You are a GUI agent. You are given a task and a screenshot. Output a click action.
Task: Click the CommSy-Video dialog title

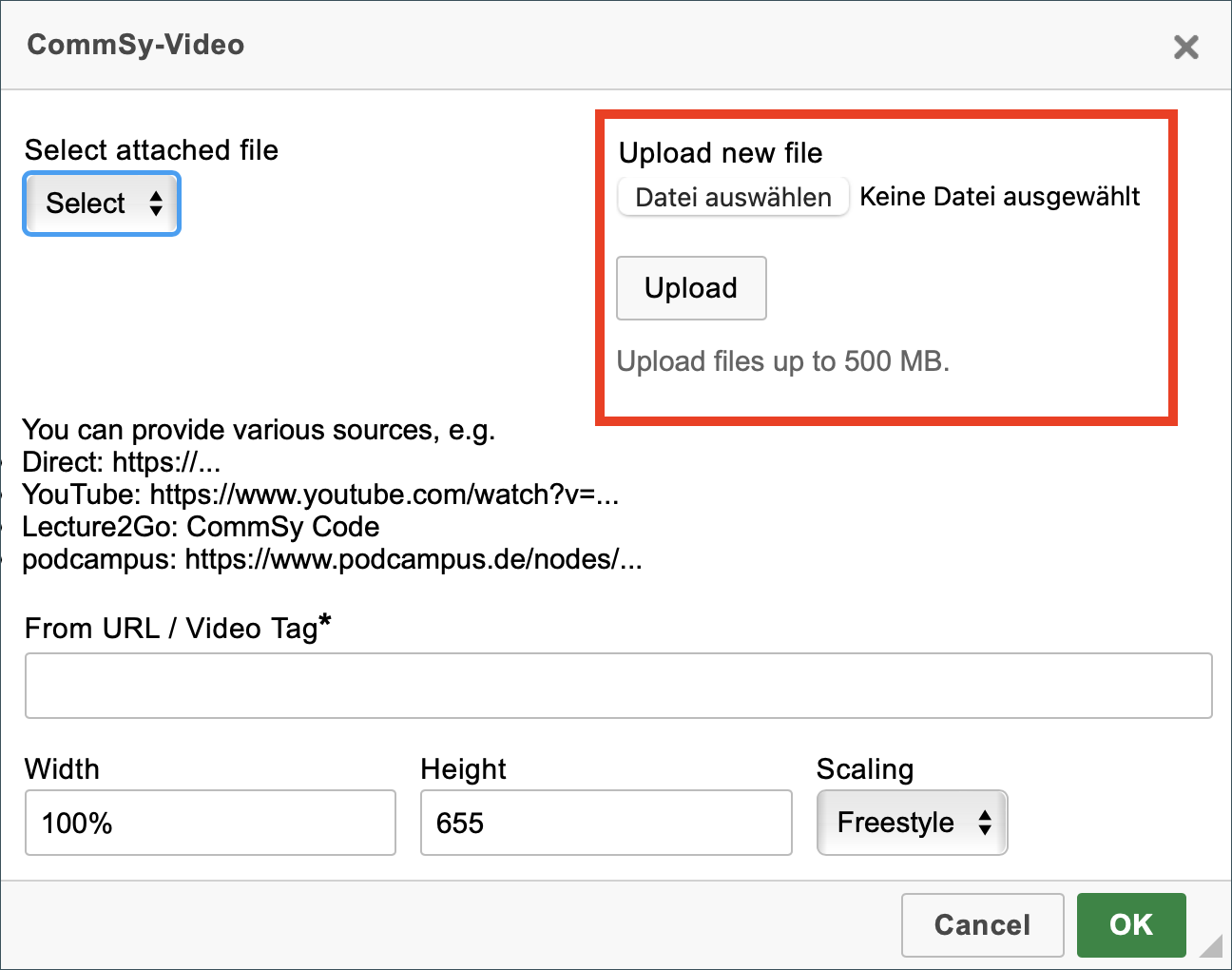(136, 45)
